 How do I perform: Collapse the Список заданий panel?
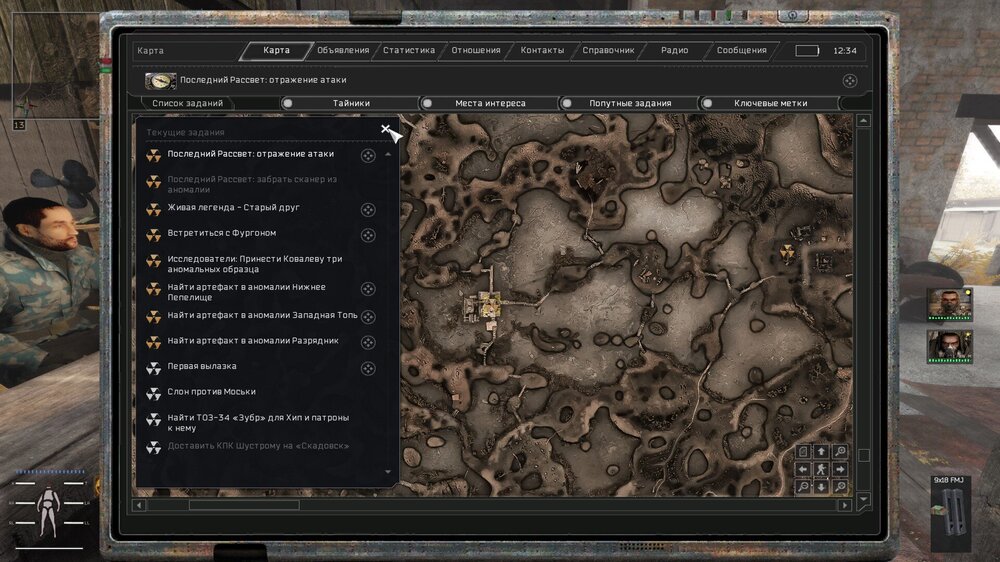(x=387, y=130)
